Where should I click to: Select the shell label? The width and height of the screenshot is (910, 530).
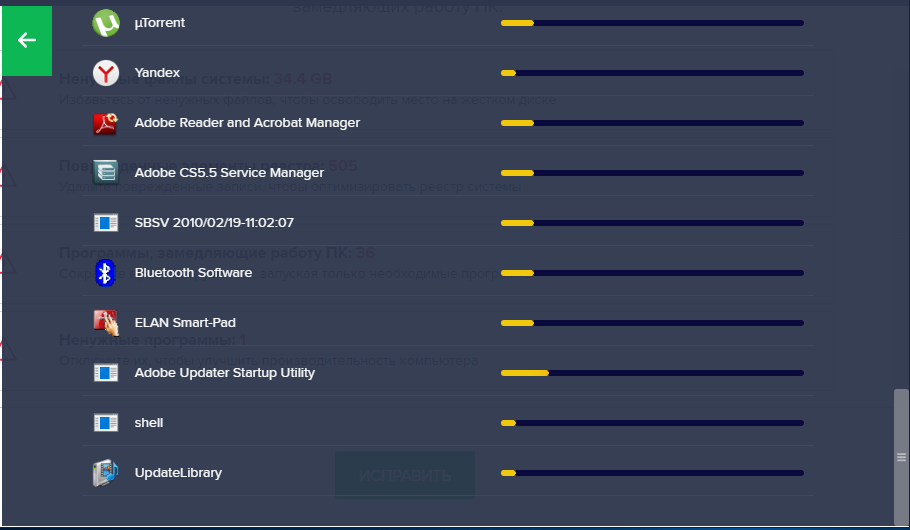[149, 423]
